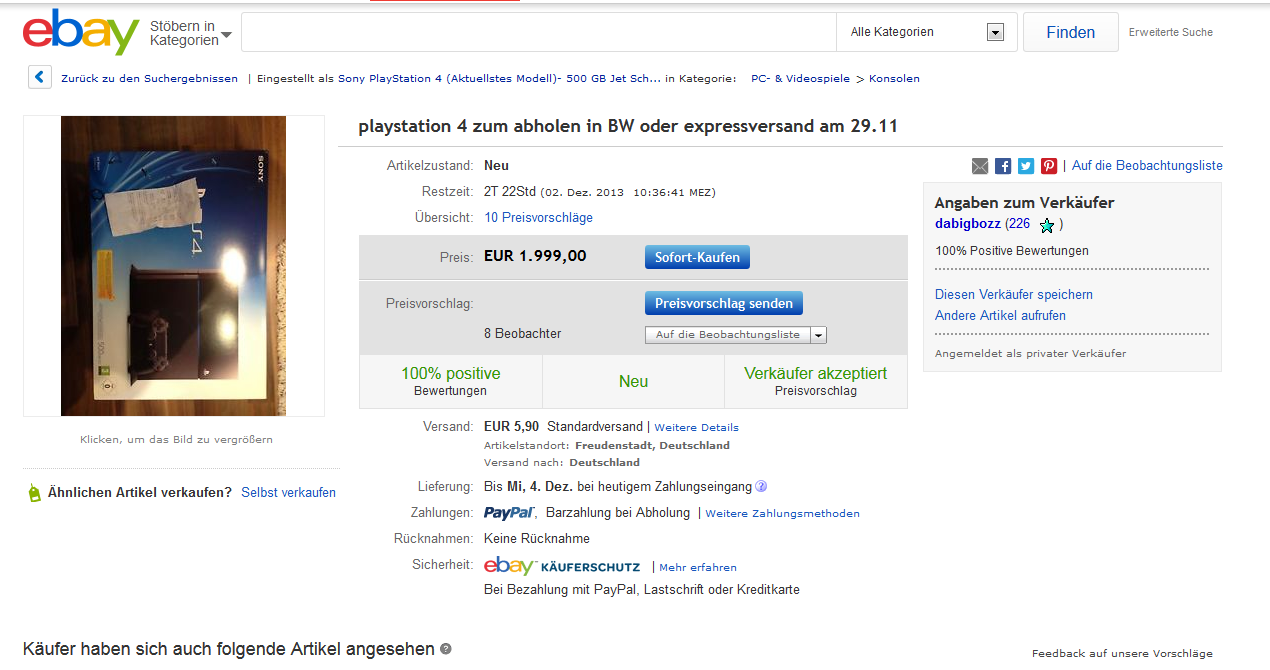Click seller's feedback star icon
1270x670 pixels.
coord(1047,225)
